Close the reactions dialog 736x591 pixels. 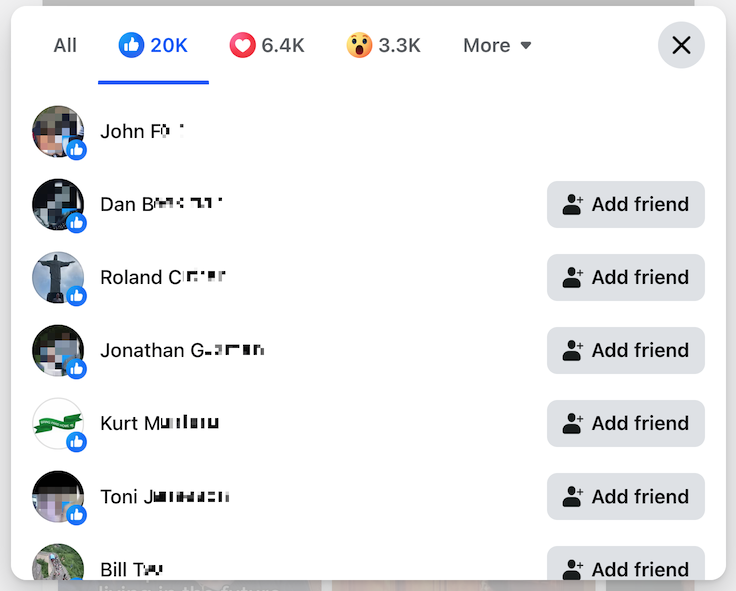(x=681, y=45)
